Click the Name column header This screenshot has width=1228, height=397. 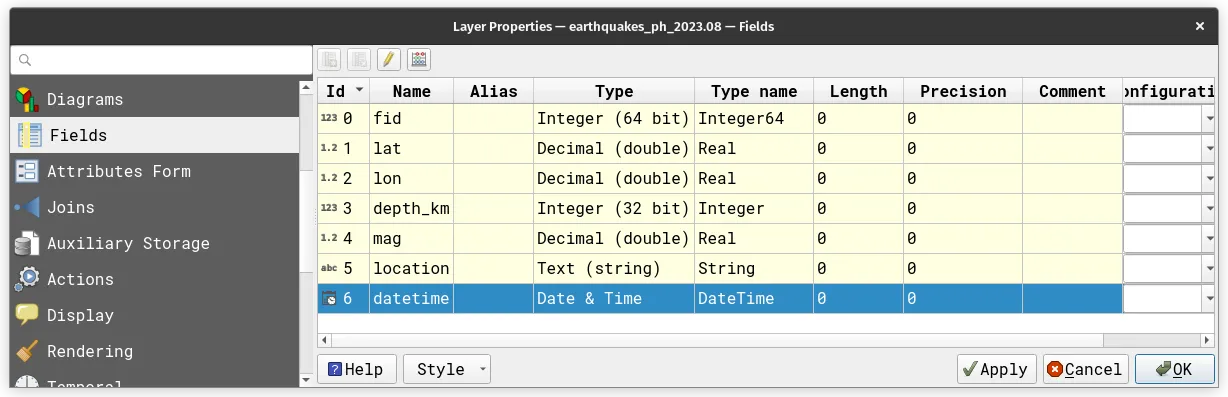[411, 91]
